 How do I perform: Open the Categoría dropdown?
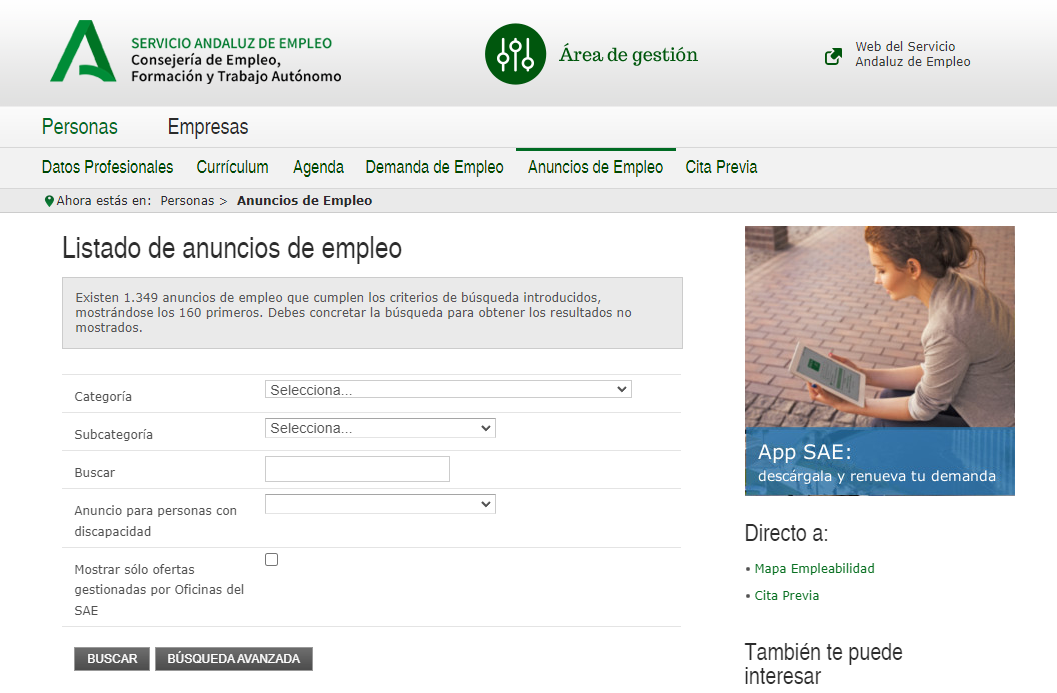pyautogui.click(x=447, y=389)
